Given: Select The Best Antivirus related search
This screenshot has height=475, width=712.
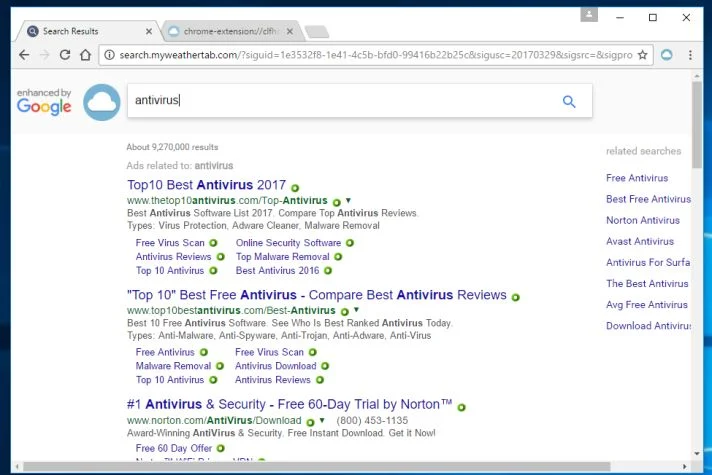Looking at the screenshot, I should [647, 283].
